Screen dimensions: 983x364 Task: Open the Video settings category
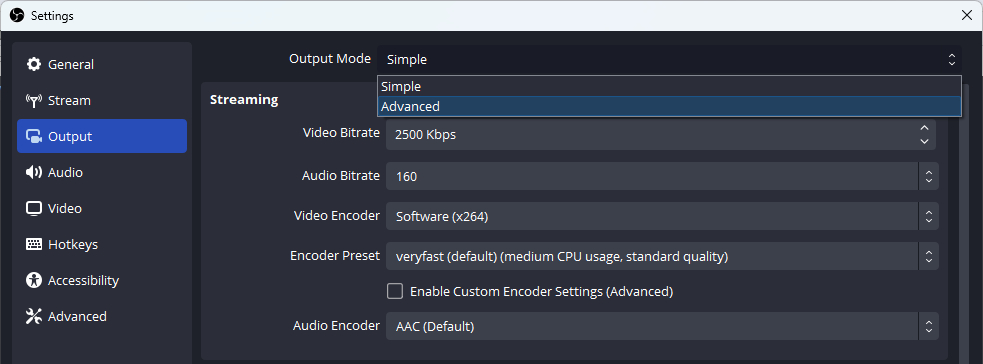102,208
